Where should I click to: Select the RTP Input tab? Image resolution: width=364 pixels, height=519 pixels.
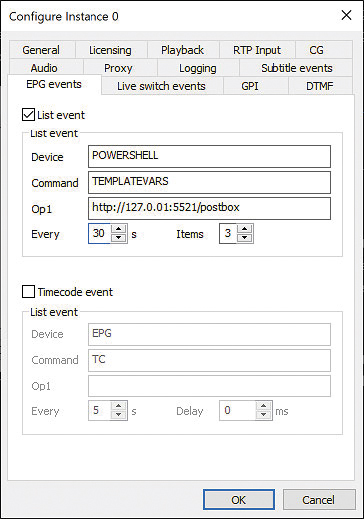[257, 50]
